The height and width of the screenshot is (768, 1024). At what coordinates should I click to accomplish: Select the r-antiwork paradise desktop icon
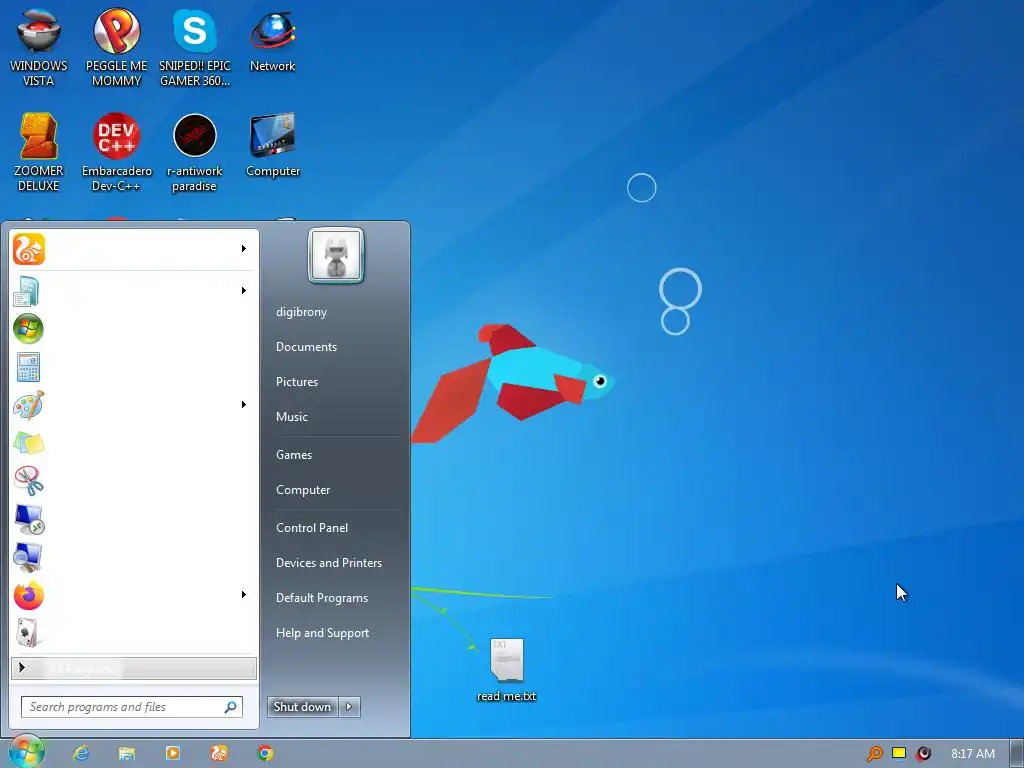[195, 152]
